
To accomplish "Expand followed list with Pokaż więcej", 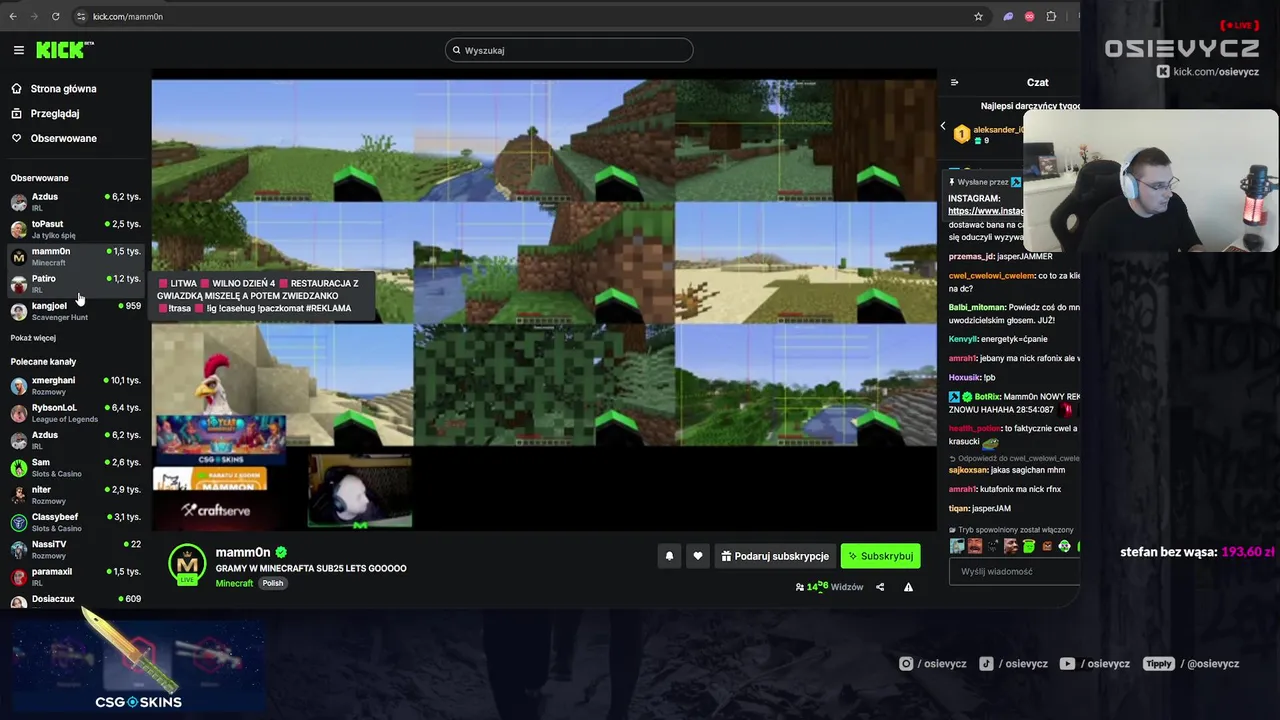I will coord(33,338).
